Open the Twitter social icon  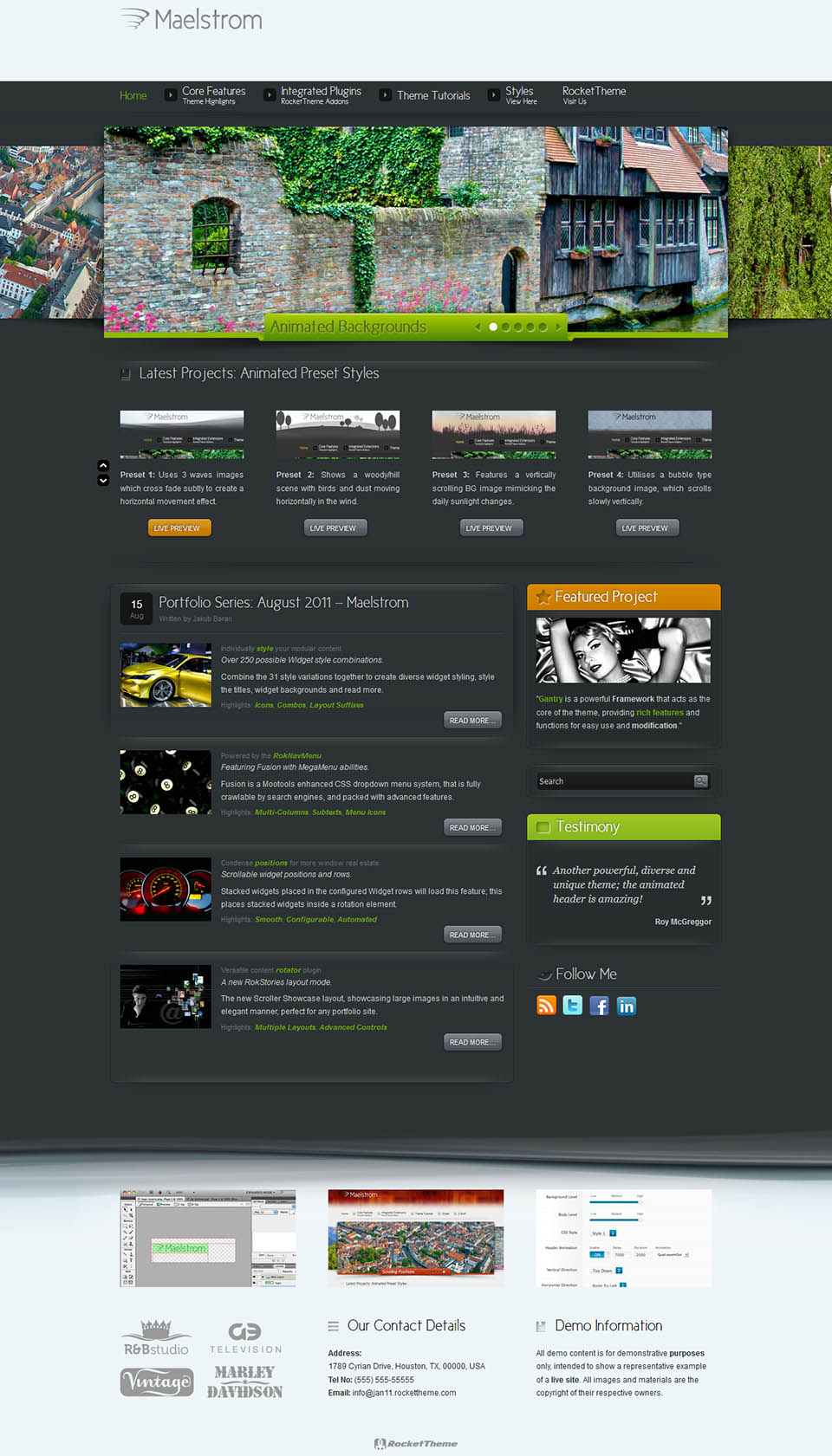point(573,1006)
